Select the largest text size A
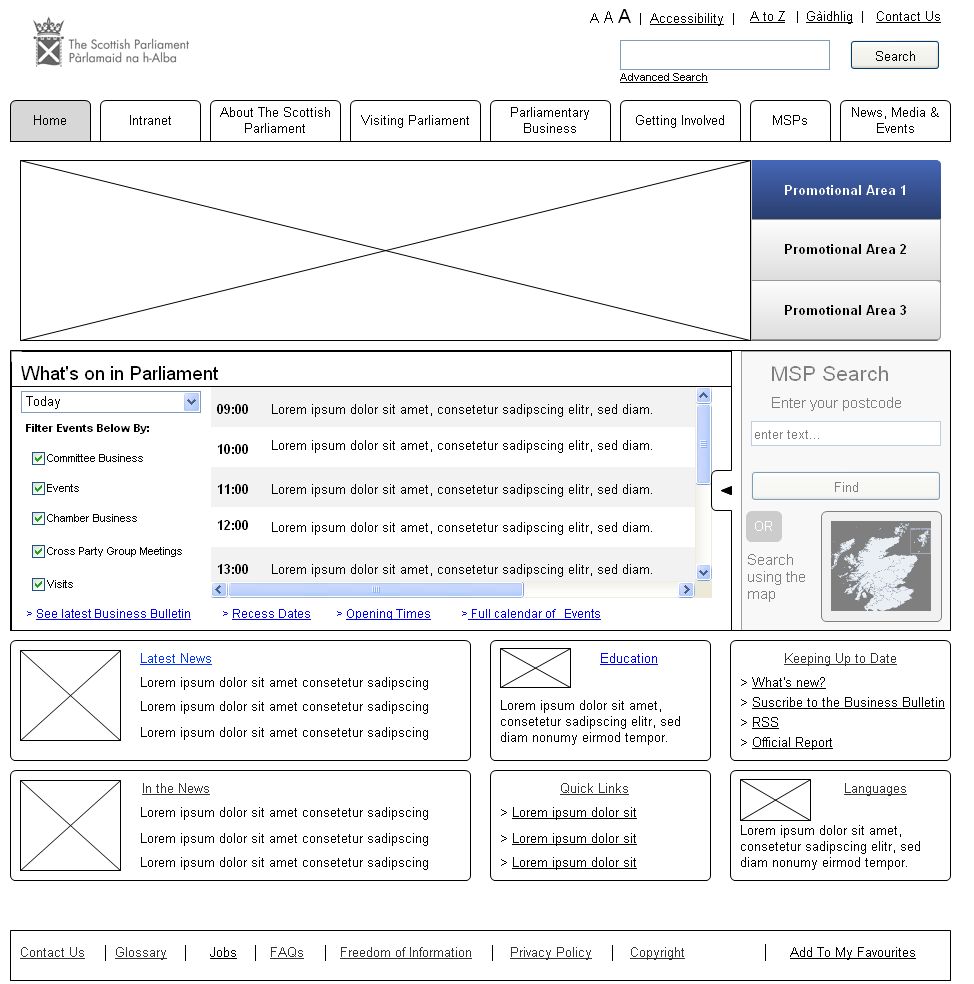The height and width of the screenshot is (984, 974). (x=624, y=16)
